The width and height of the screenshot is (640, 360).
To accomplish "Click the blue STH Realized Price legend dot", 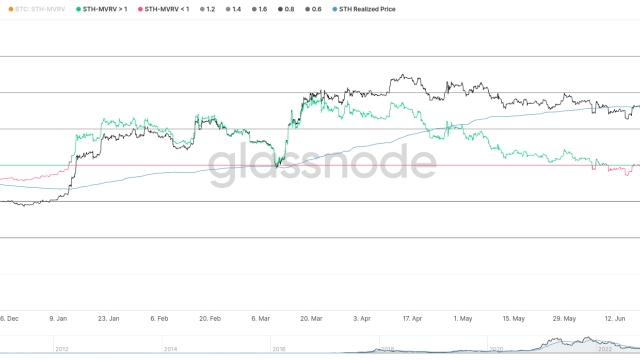I will coord(335,9).
